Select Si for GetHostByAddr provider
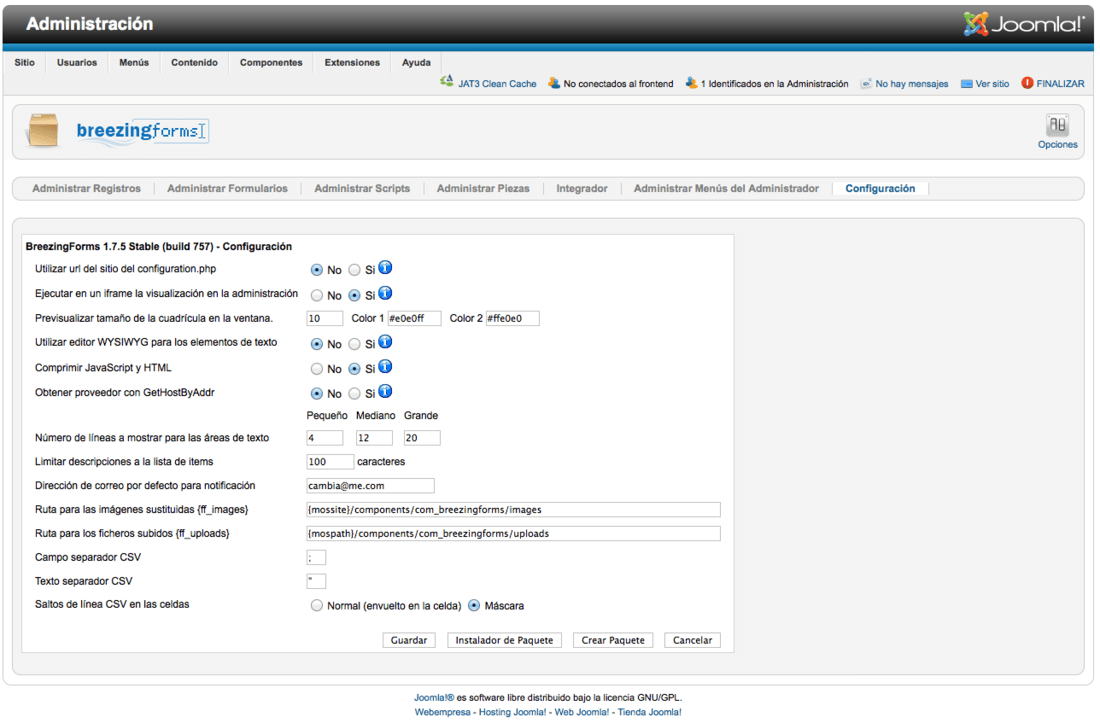Screen dimensions: 1100x723 click(x=354, y=393)
